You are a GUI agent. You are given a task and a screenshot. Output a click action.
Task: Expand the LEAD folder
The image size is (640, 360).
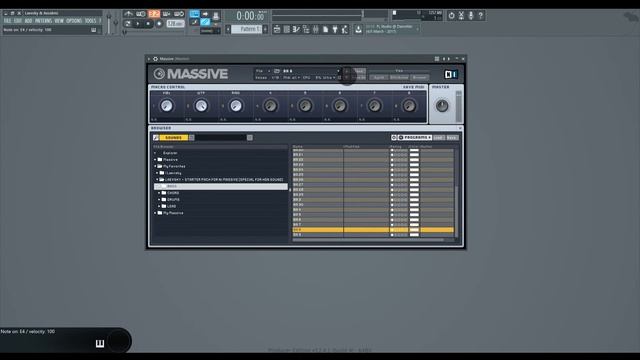pyautogui.click(x=159, y=206)
